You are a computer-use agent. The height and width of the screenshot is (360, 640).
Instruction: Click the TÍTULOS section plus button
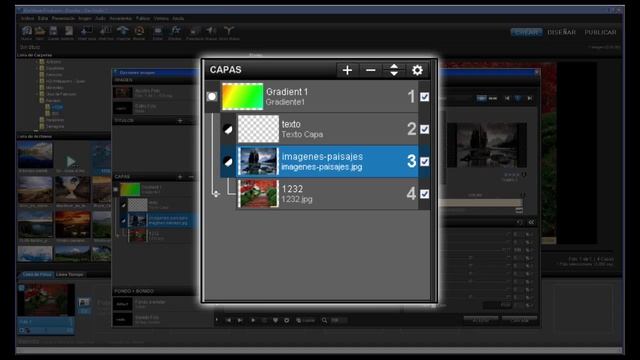click(180, 121)
